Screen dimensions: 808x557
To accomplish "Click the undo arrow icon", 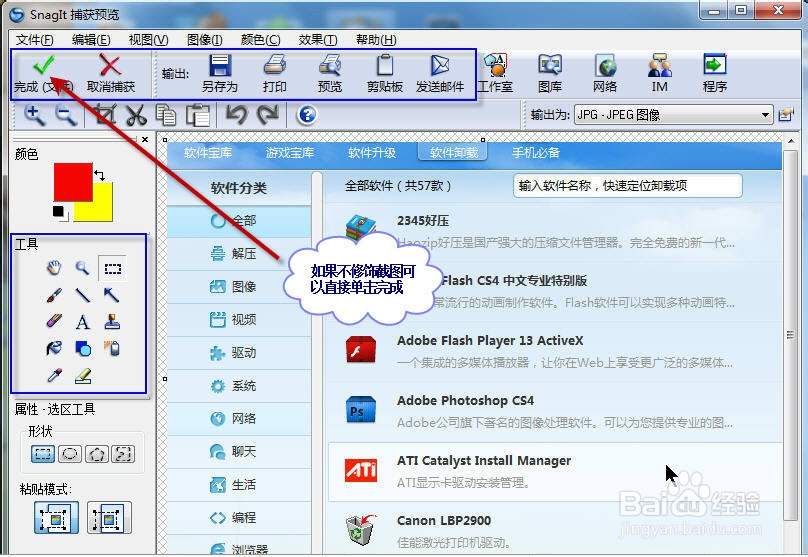I will (x=237, y=114).
